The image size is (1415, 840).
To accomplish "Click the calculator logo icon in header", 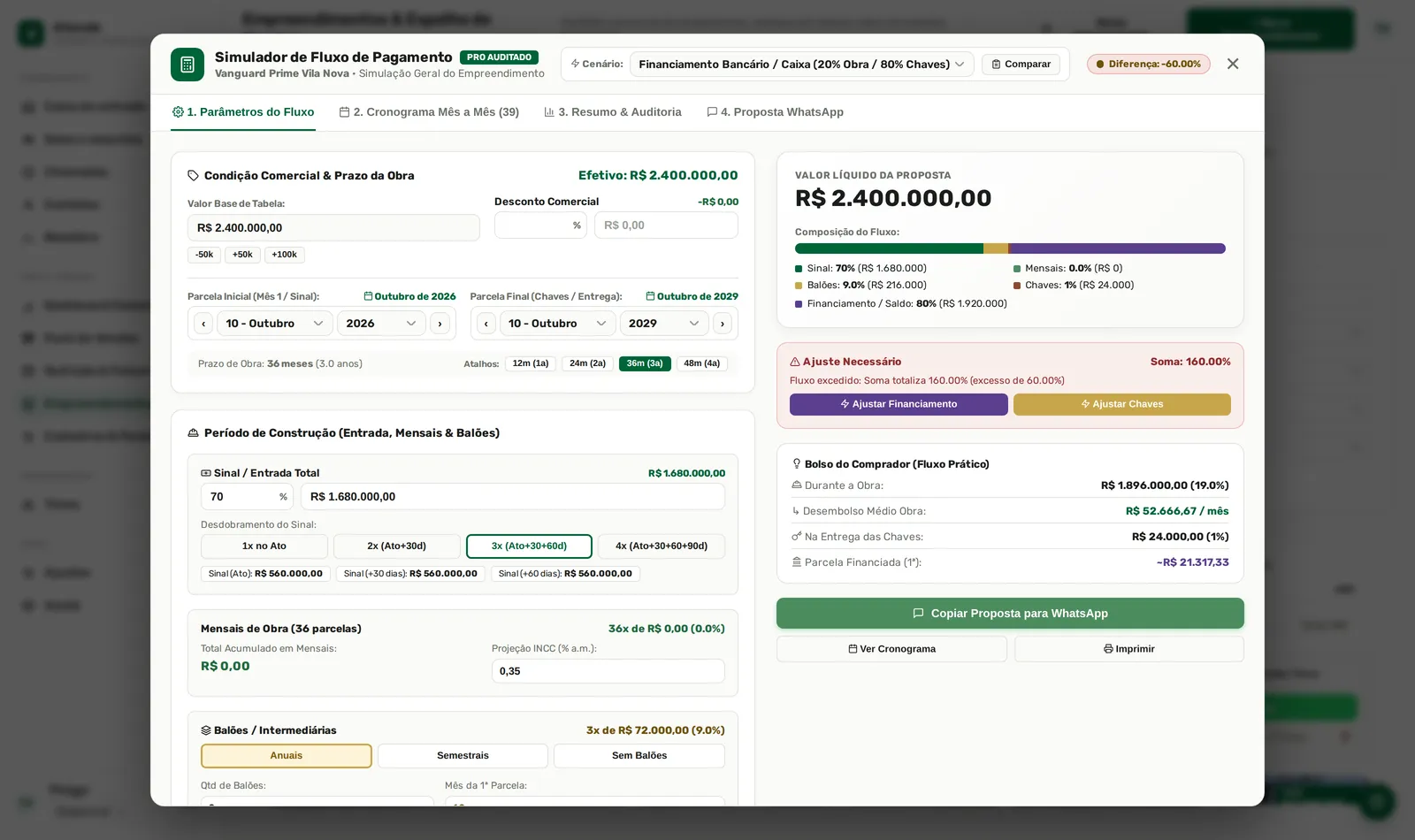I will (187, 65).
